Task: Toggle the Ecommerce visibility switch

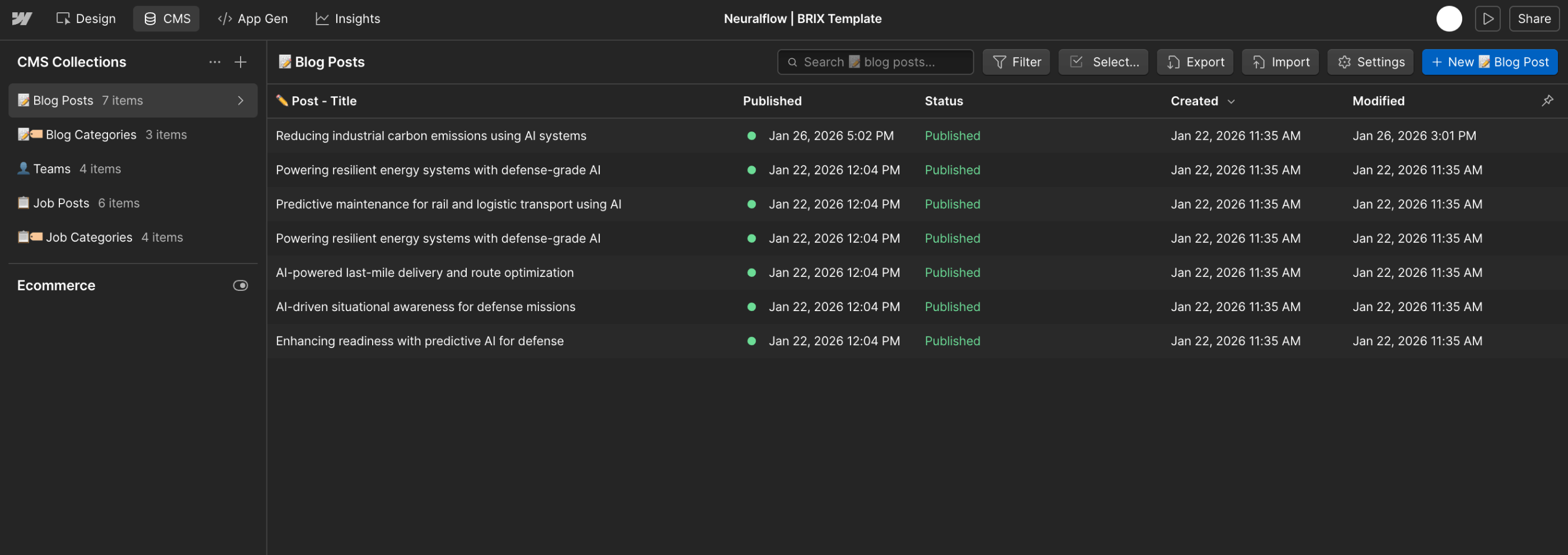Action: [x=241, y=285]
